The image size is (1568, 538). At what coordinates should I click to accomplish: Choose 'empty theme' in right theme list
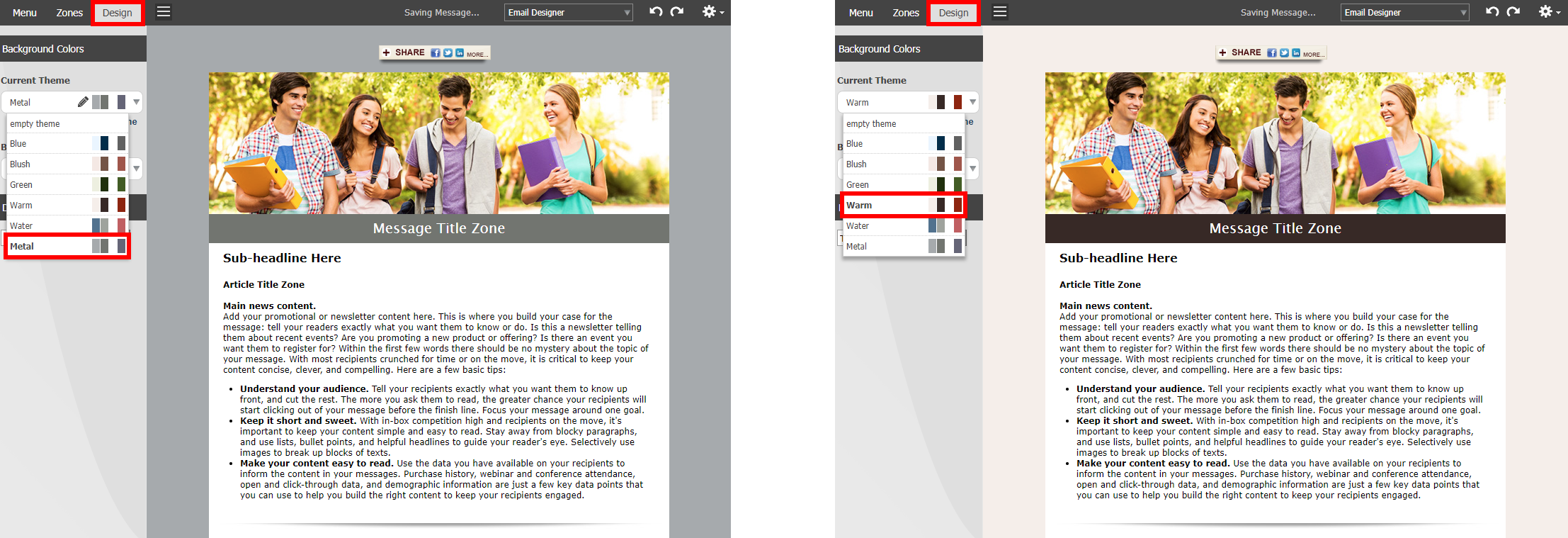[904, 123]
